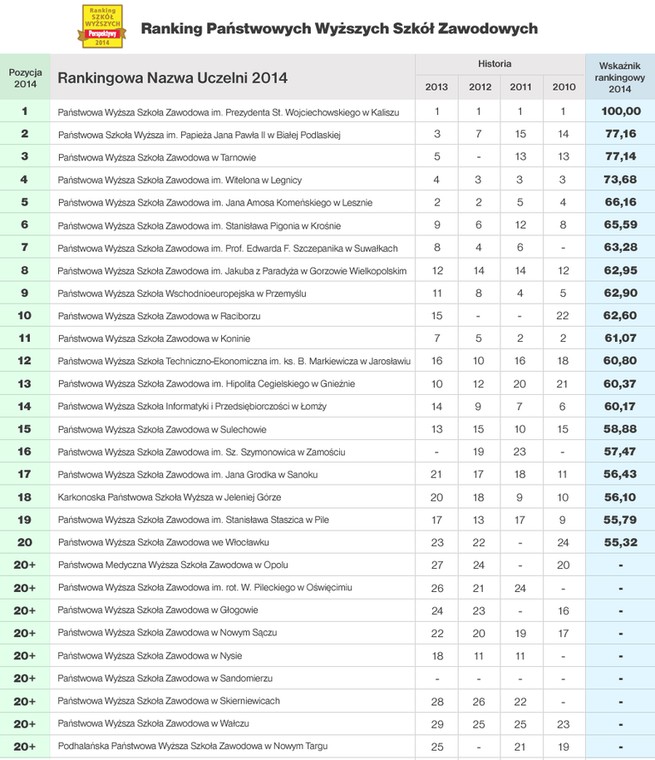Select the school name w Koninie
The width and height of the screenshot is (655, 760).
pos(154,339)
